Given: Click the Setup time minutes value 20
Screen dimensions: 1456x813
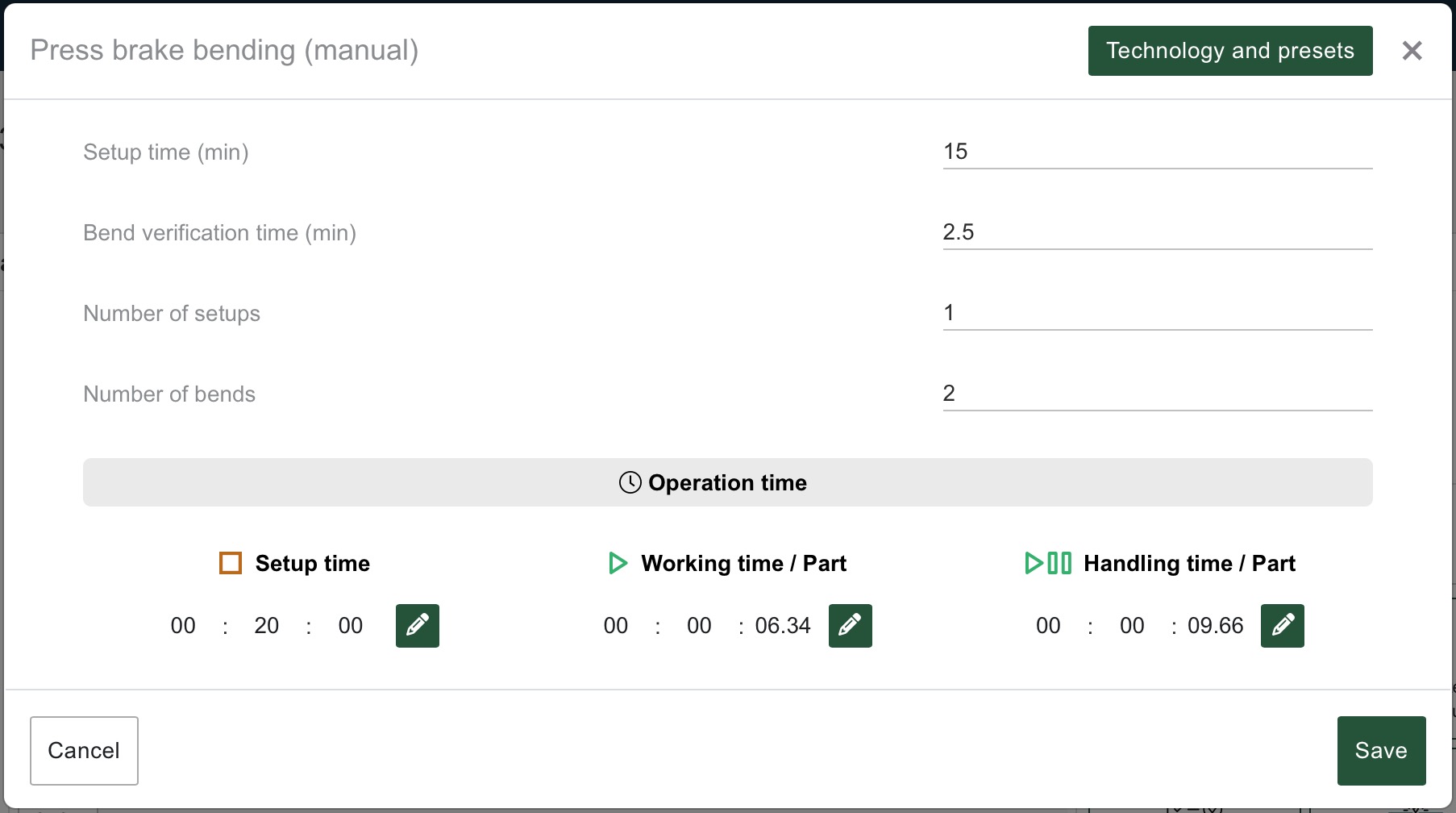Looking at the screenshot, I should 266,626.
